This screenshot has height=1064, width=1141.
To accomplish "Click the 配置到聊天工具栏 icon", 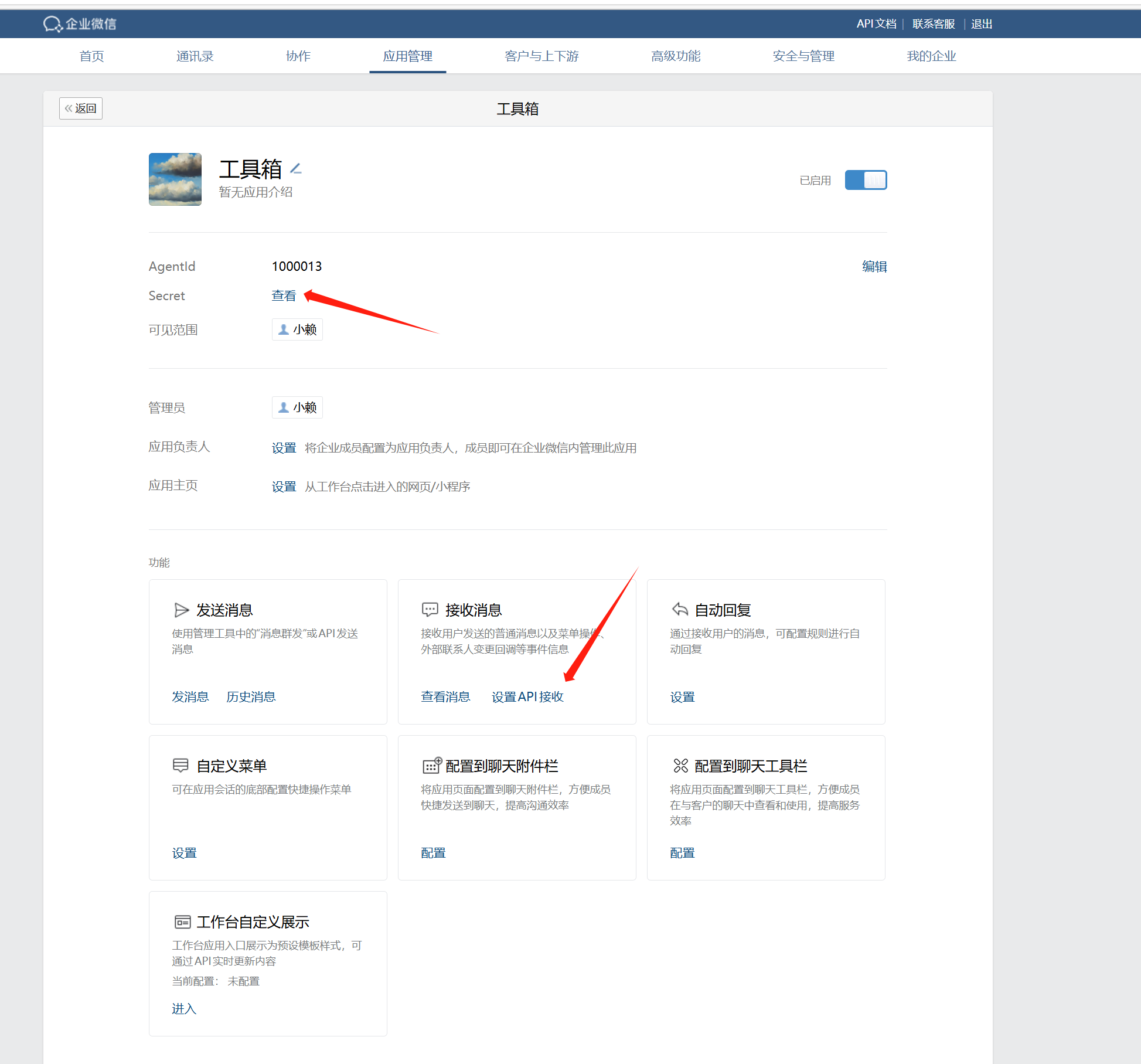I will pyautogui.click(x=680, y=766).
